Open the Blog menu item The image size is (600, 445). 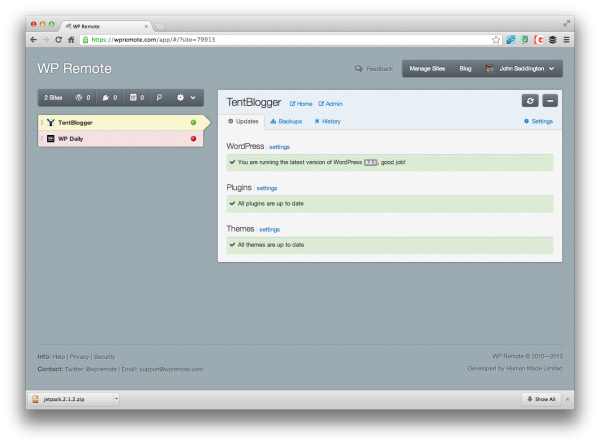tap(465, 68)
